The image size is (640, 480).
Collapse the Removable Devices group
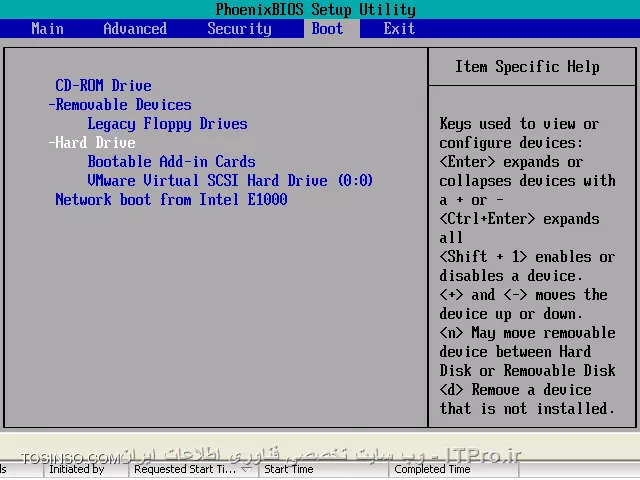pos(120,105)
